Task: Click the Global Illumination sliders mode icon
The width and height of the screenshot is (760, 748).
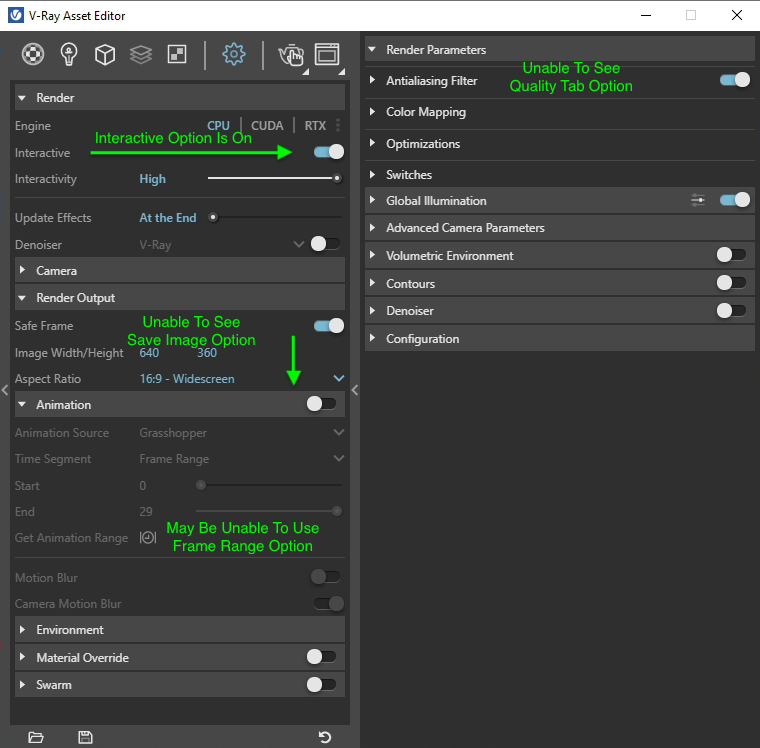Action: (698, 200)
